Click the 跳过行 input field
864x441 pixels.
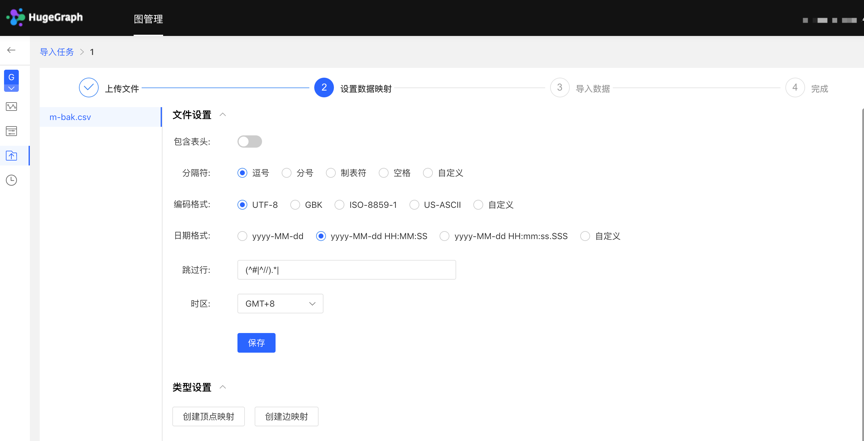[347, 270]
